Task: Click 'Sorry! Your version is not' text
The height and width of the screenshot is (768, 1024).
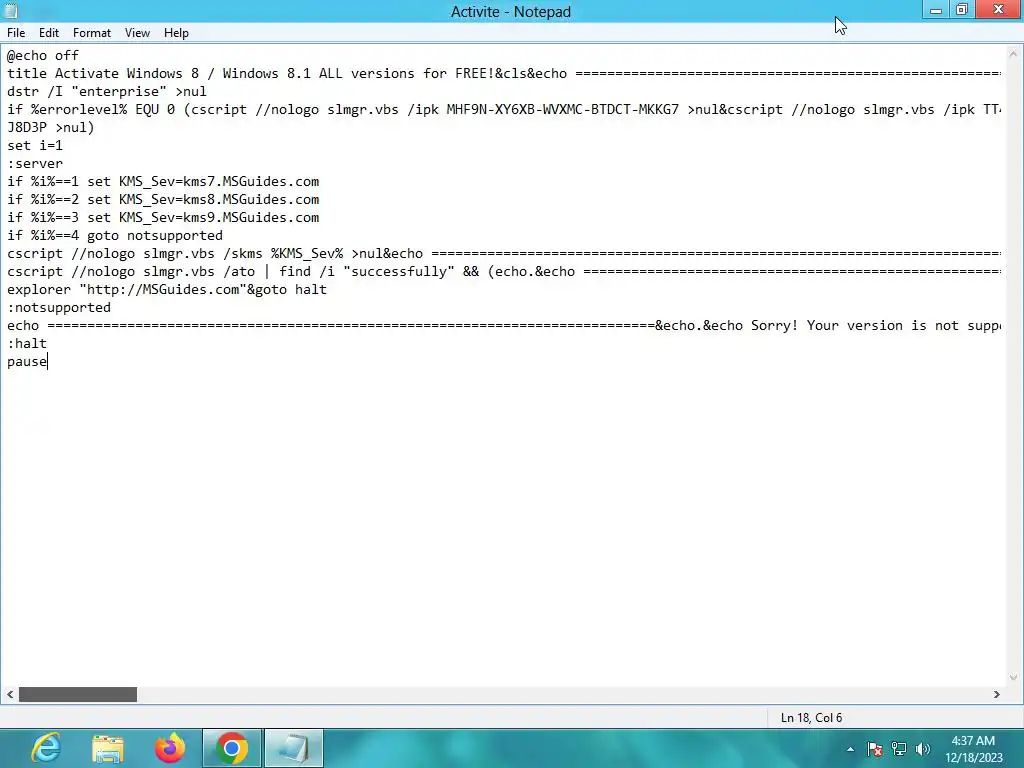Action: tap(855, 325)
